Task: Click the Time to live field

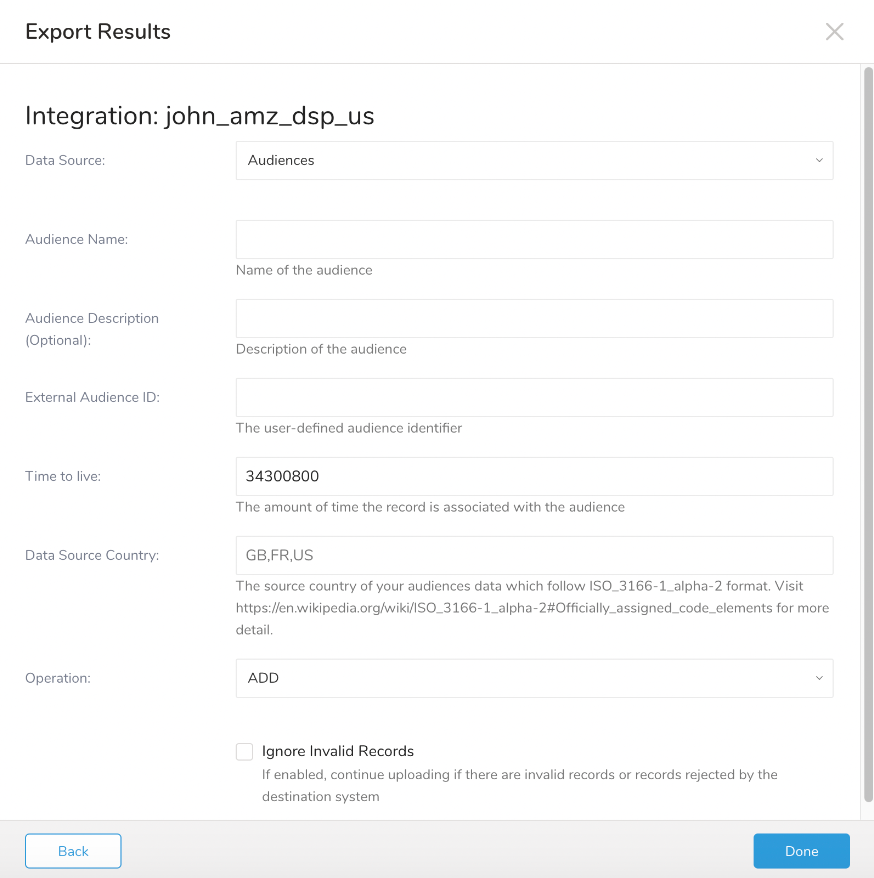Action: point(534,476)
